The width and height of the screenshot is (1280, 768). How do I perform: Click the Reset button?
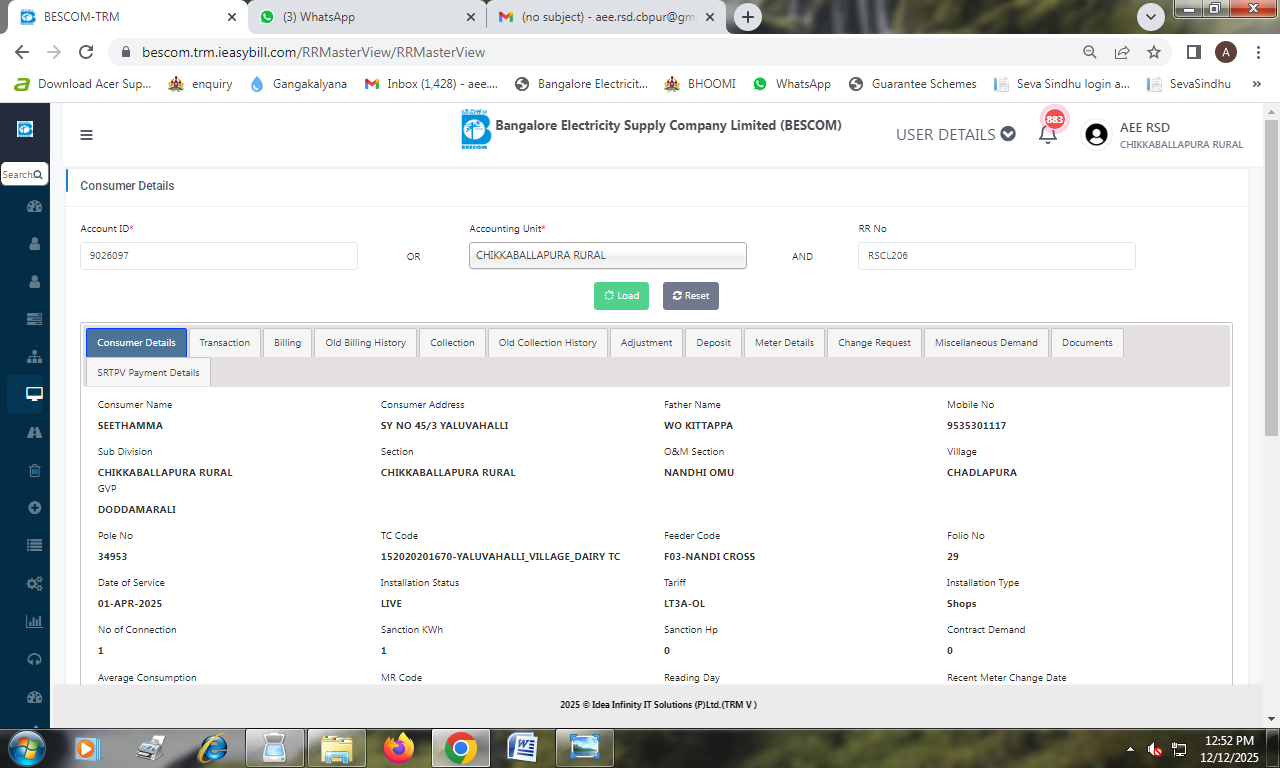tap(691, 296)
